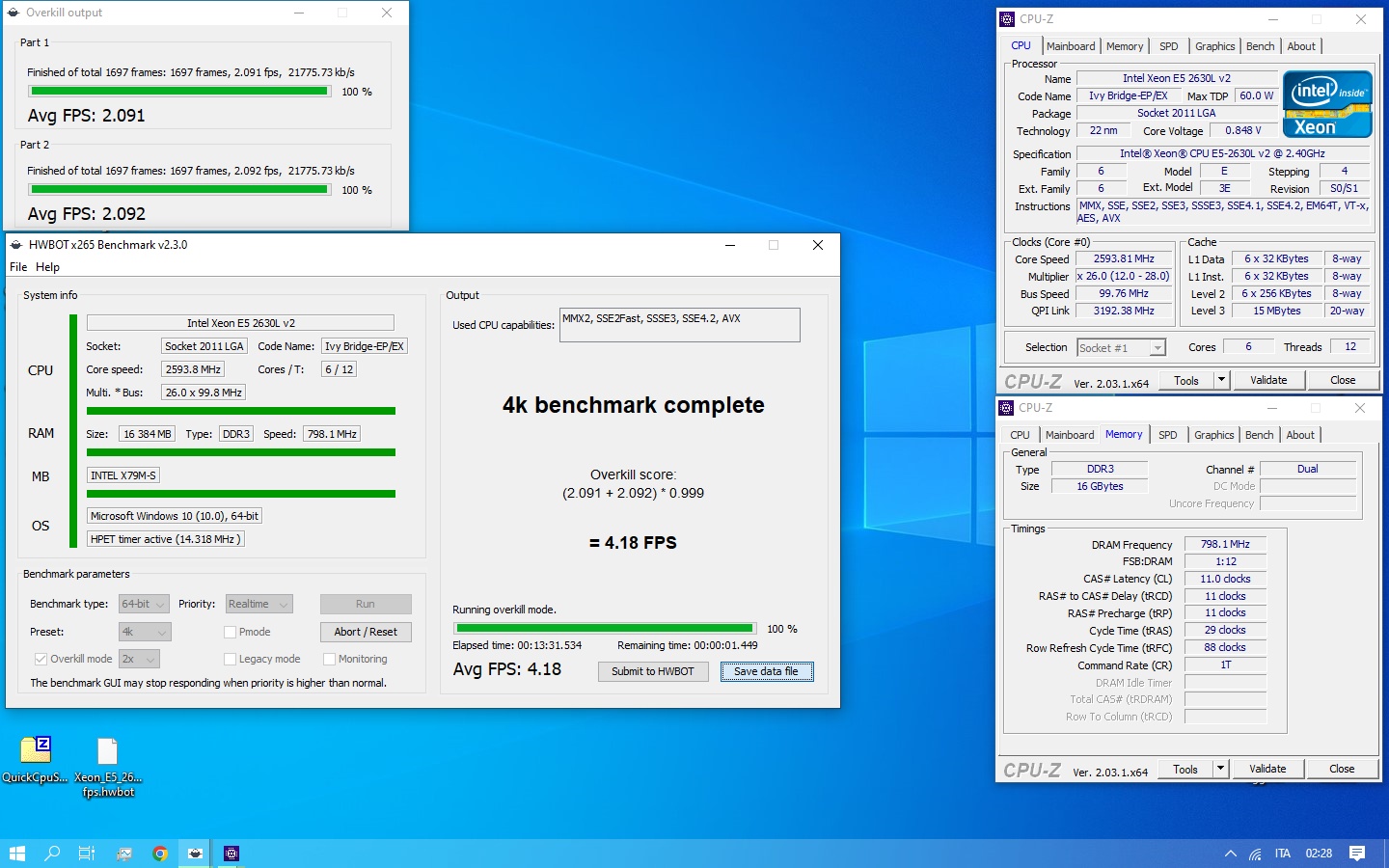Open Mainboard tab in lower CPU-Z

(x=1070, y=435)
